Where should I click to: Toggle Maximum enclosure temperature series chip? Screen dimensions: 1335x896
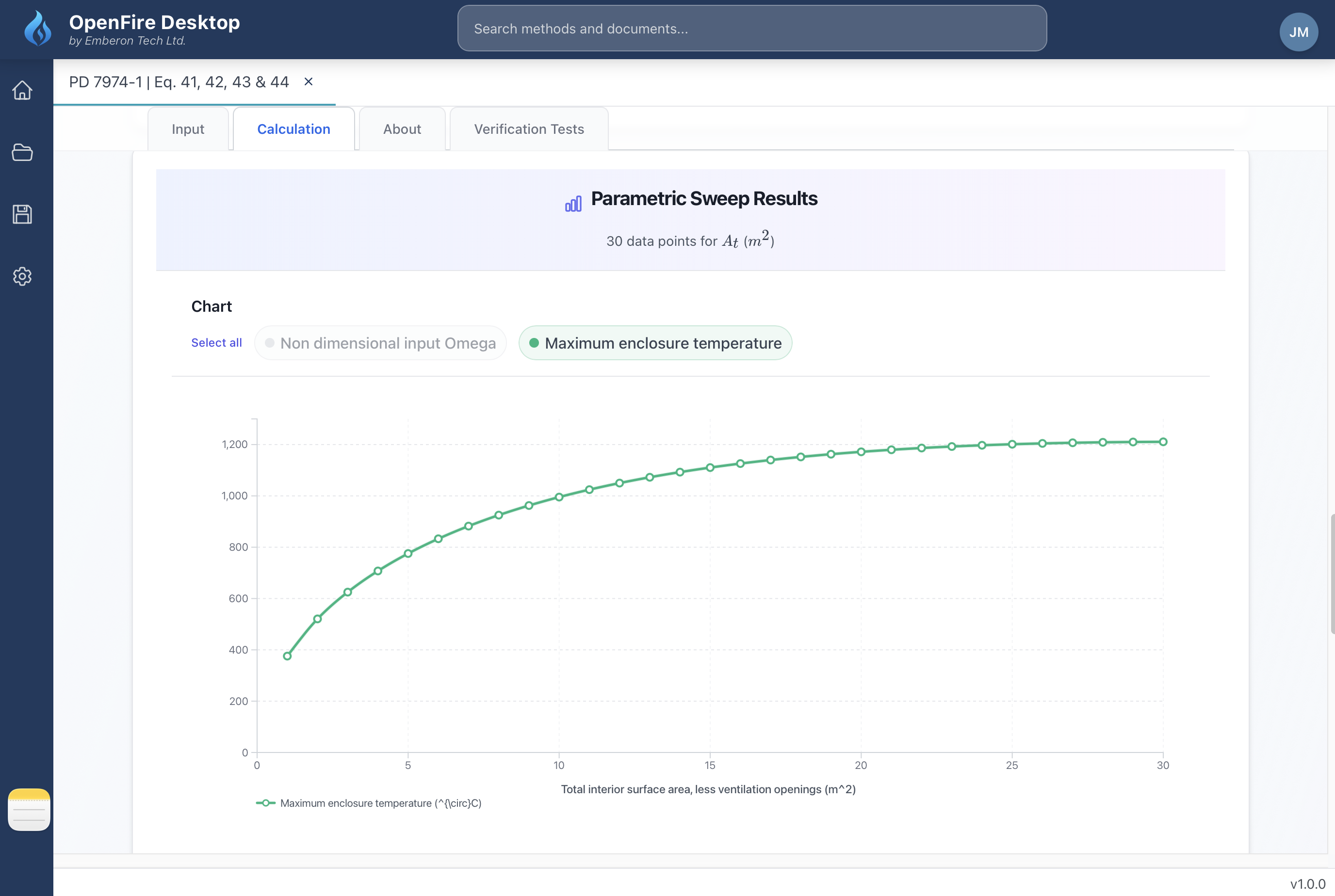click(655, 343)
